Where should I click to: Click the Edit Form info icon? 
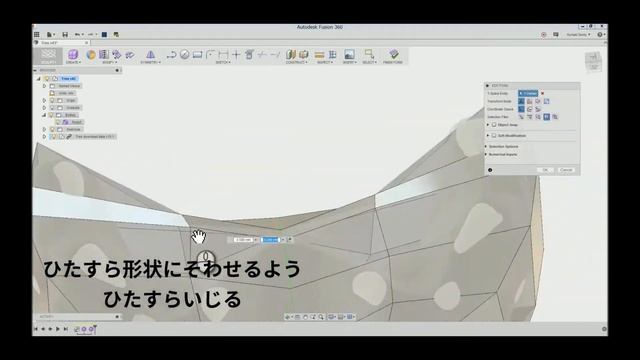[x=490, y=170]
